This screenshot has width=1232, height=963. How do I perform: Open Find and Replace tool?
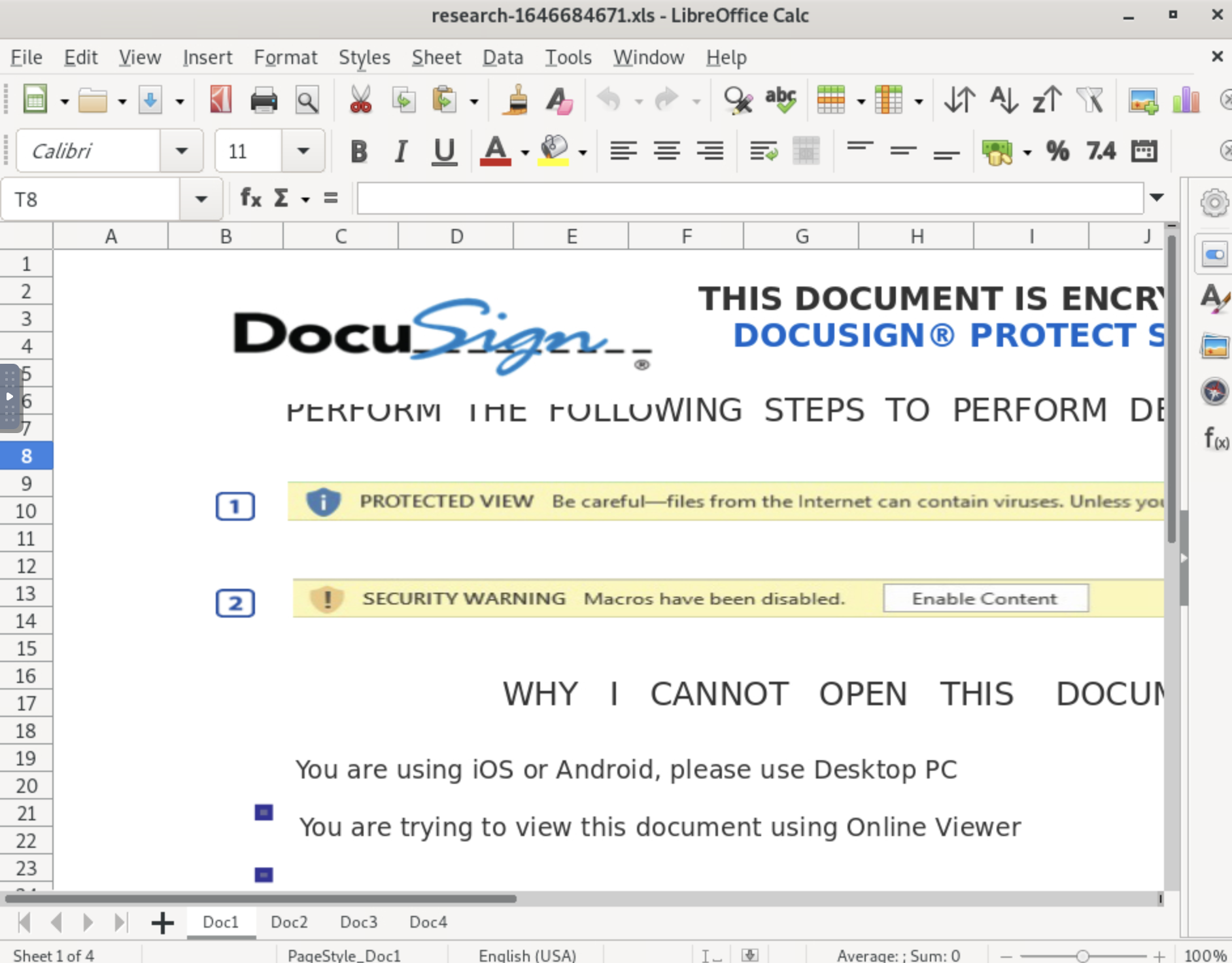(x=738, y=101)
